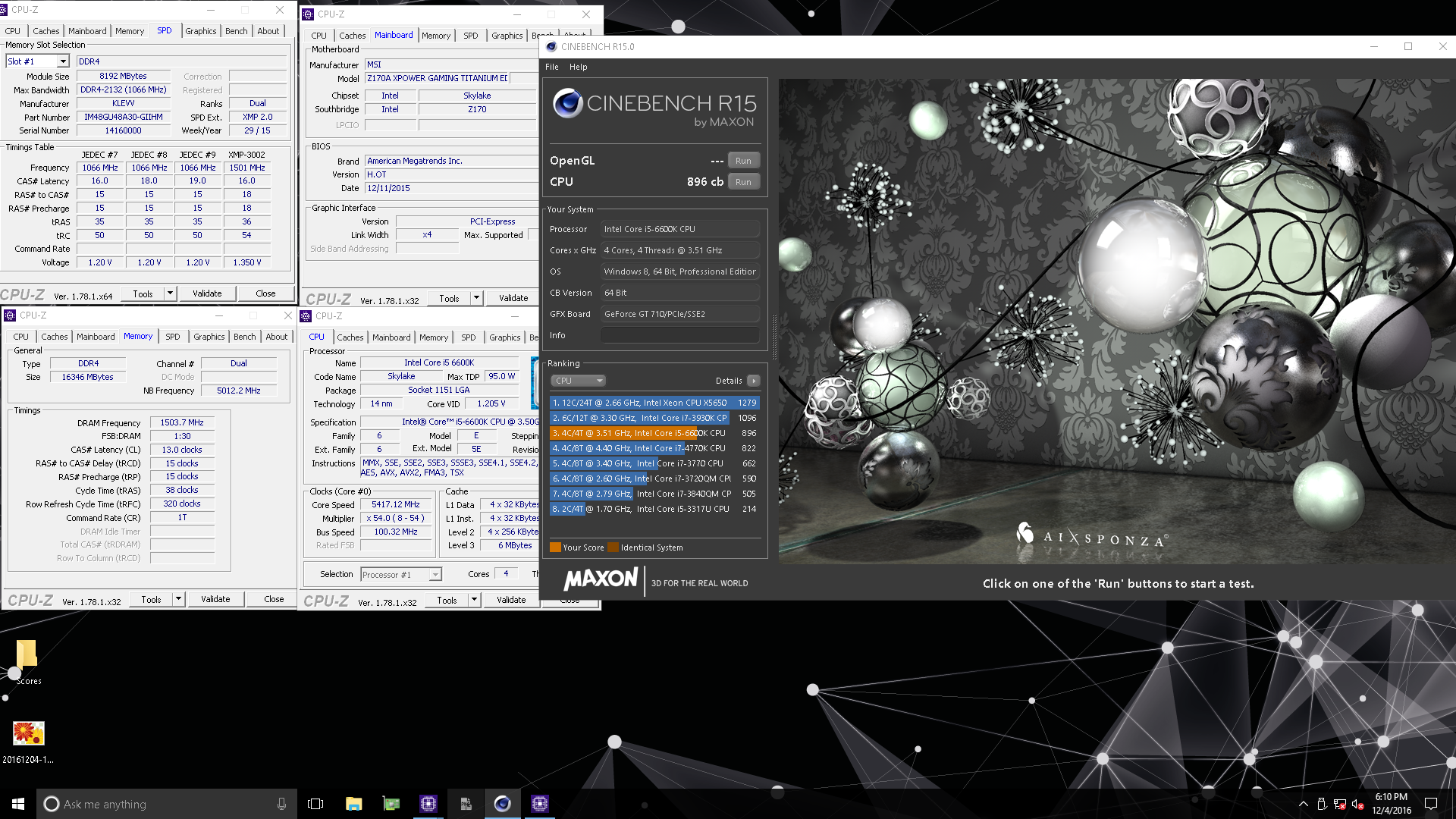Click the Part Number IM48GU48A30-GIIHM field
1456x819 pixels.
point(124,118)
